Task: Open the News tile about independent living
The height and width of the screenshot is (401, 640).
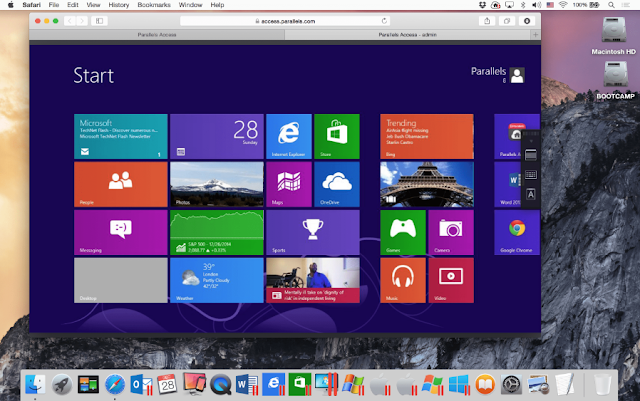Action: (x=313, y=280)
